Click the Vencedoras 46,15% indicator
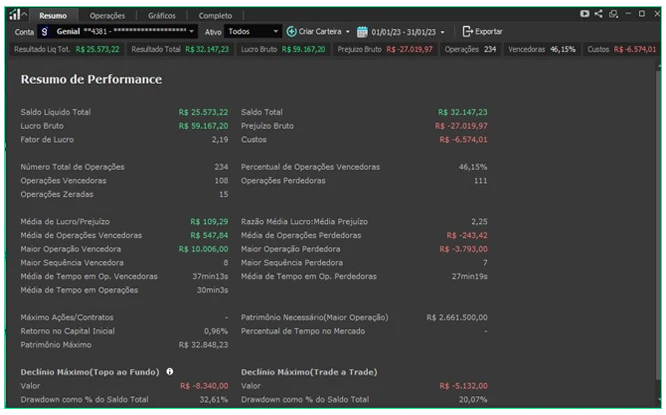Viewport: 666px width, 415px height. pyautogui.click(x=542, y=49)
